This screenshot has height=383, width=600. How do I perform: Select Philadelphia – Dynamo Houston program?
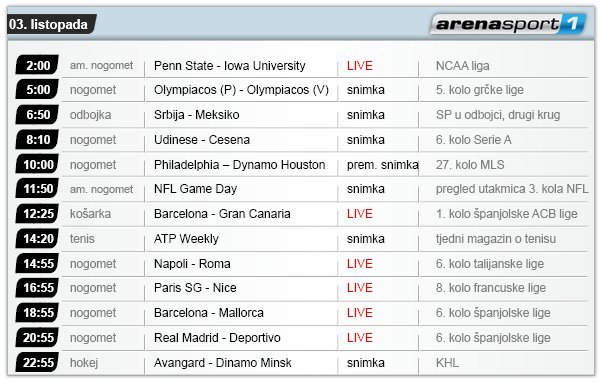pyautogui.click(x=240, y=165)
